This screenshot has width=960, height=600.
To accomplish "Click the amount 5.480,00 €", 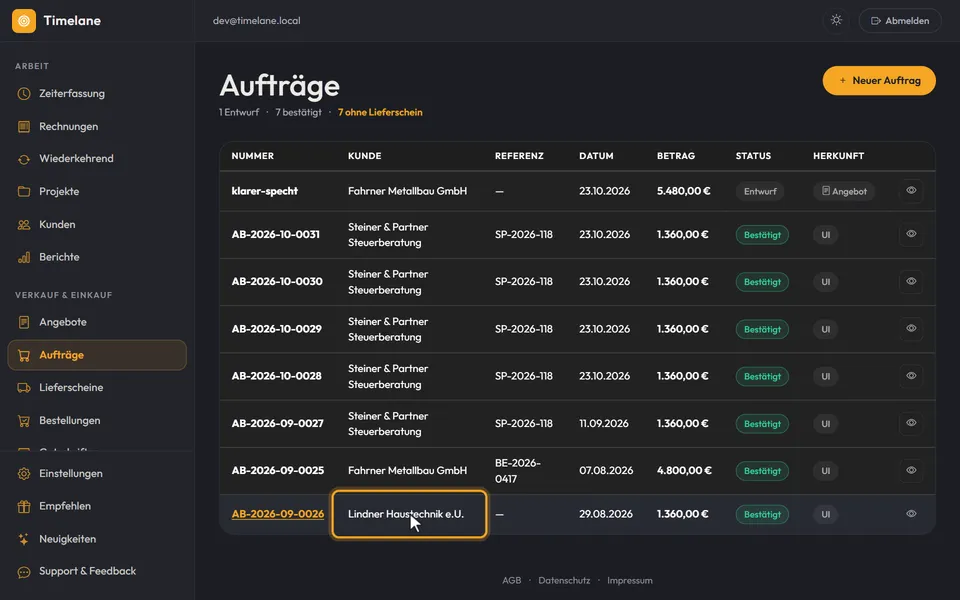I will 684,191.
